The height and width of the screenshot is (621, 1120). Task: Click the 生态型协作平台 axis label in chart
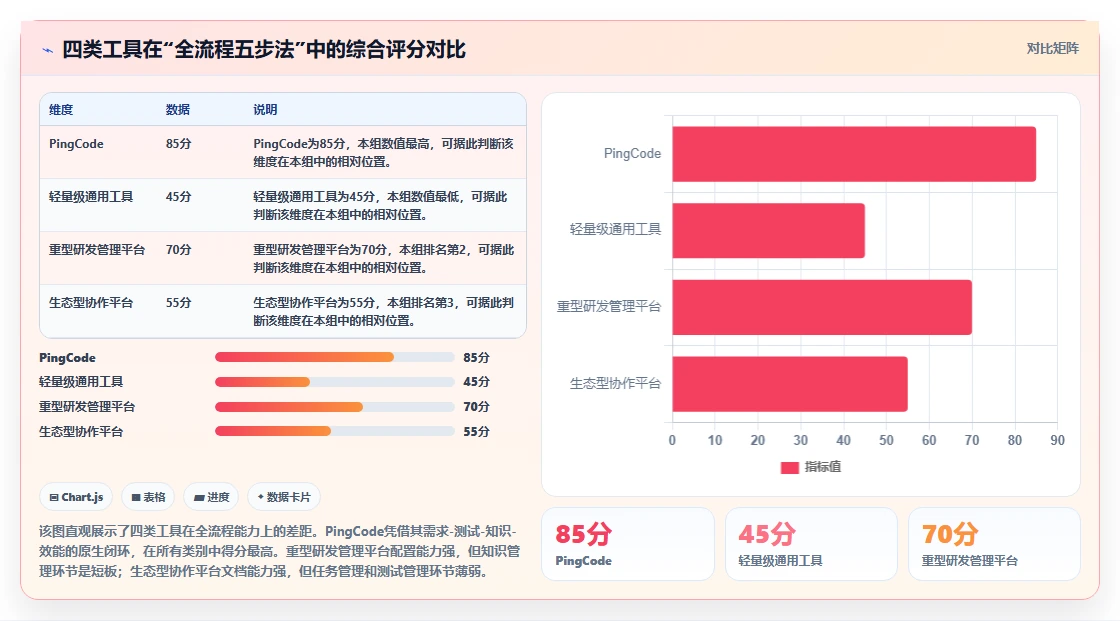pyautogui.click(x=615, y=384)
